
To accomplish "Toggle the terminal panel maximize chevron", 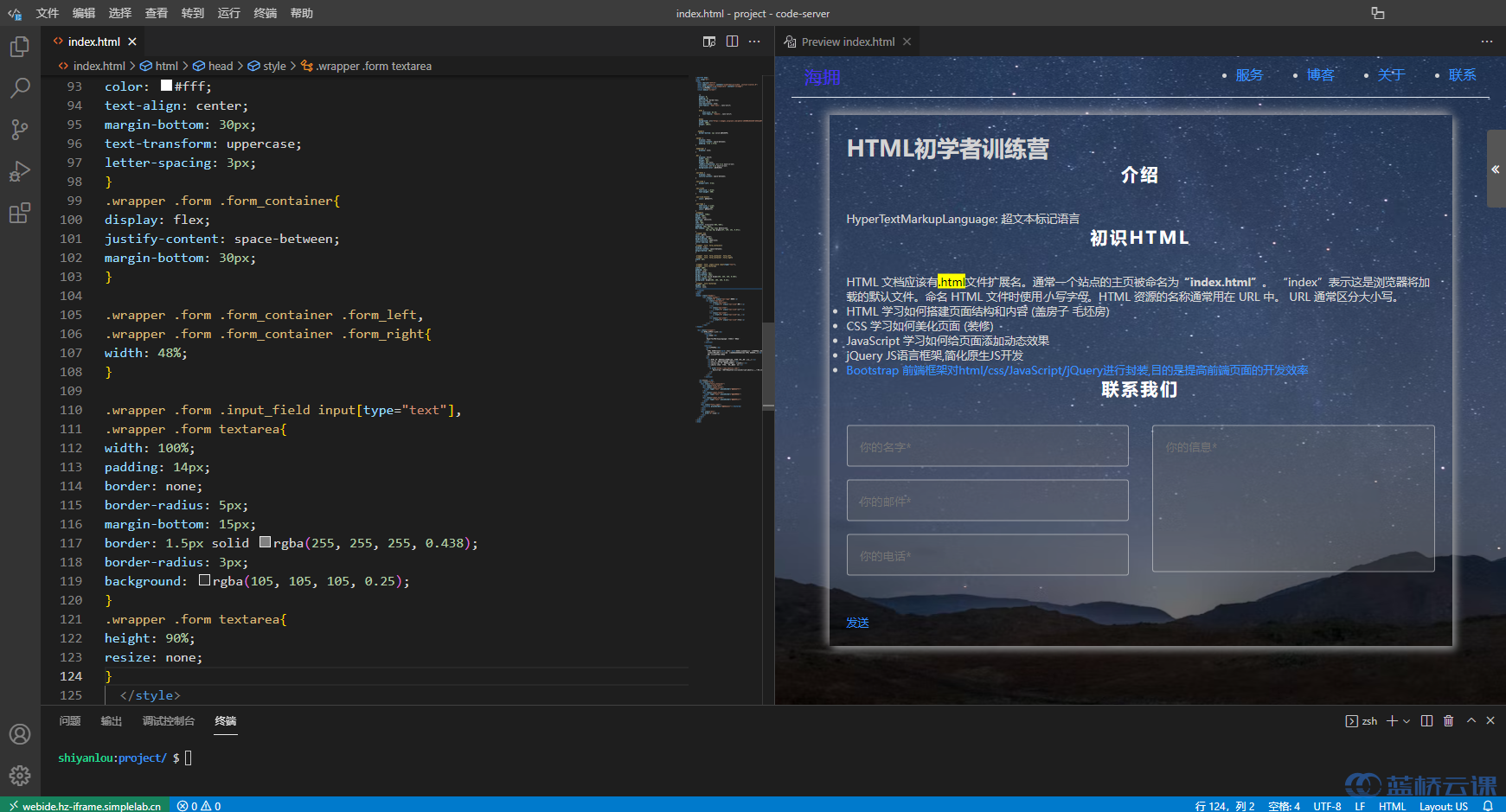I will coord(1471,721).
